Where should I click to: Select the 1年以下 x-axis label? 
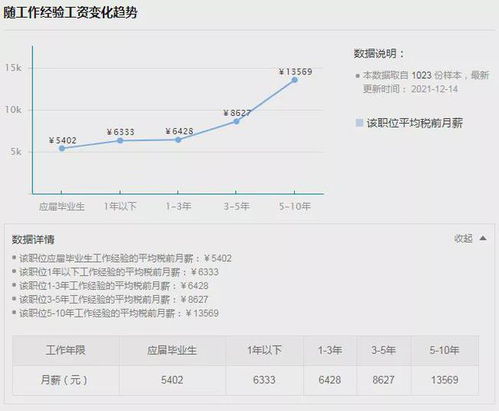click(x=120, y=206)
